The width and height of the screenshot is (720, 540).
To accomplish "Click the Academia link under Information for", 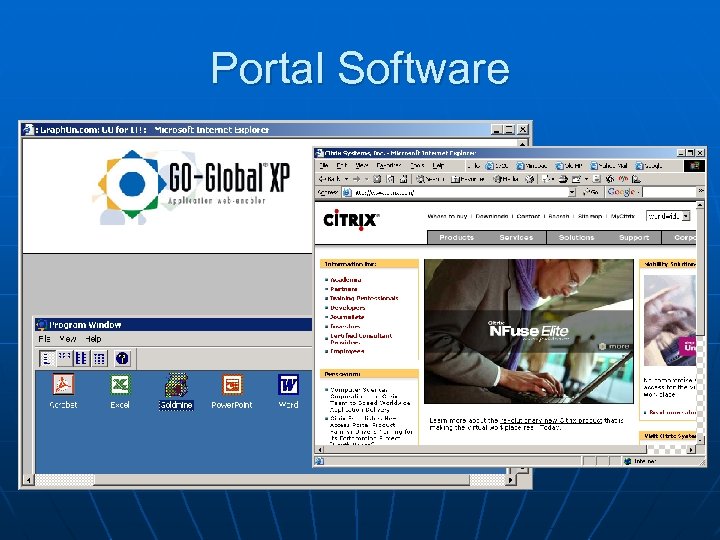I will (x=346, y=280).
